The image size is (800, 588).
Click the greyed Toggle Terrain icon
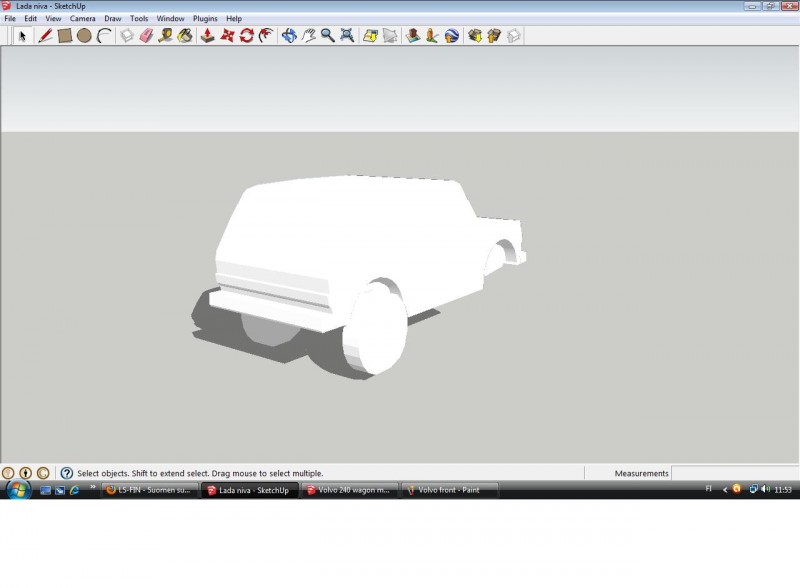[x=390, y=36]
